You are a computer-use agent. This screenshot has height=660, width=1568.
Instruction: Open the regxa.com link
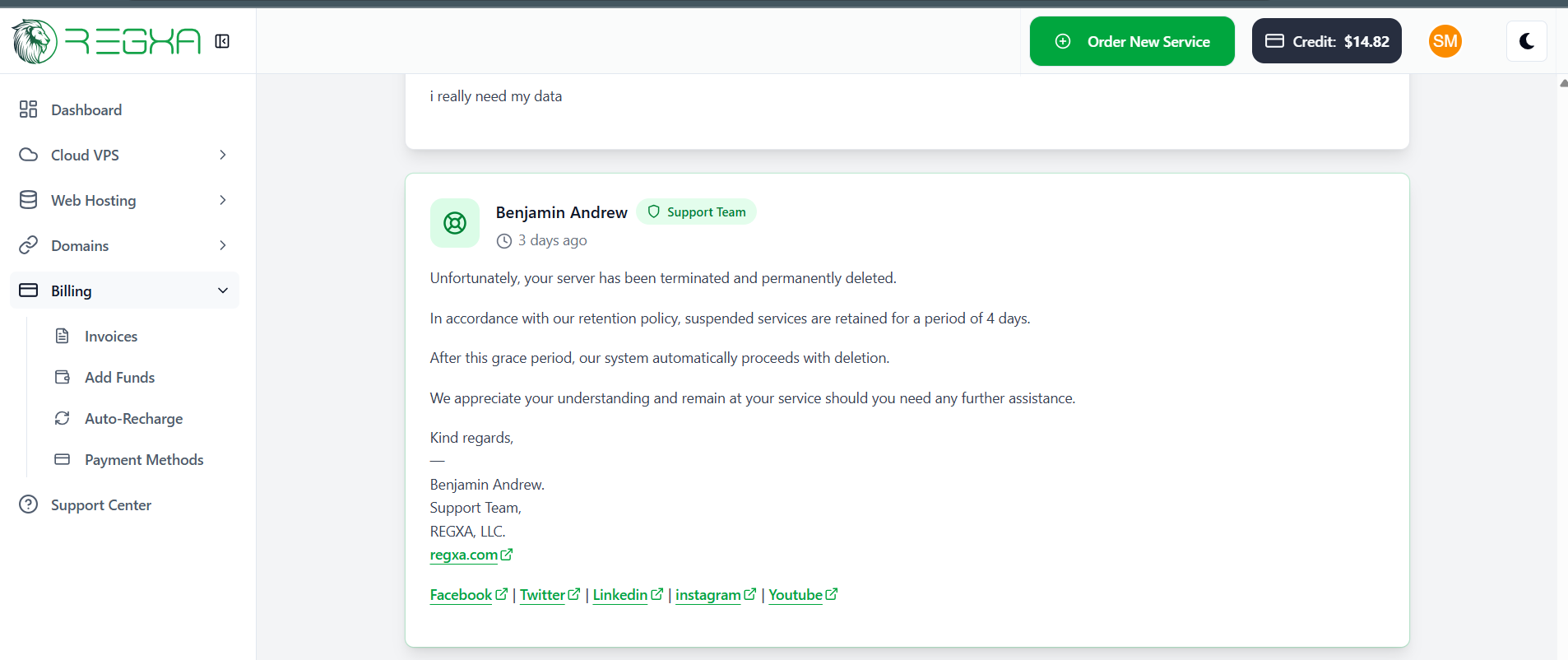tap(464, 555)
